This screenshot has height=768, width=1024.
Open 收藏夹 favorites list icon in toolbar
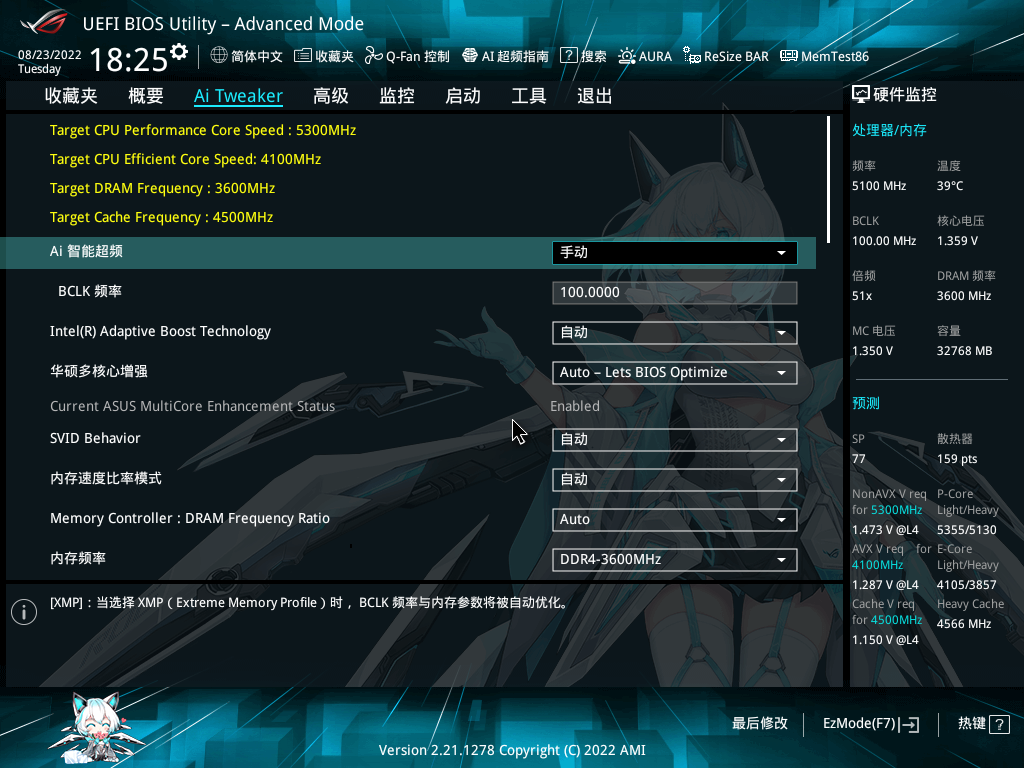302,56
